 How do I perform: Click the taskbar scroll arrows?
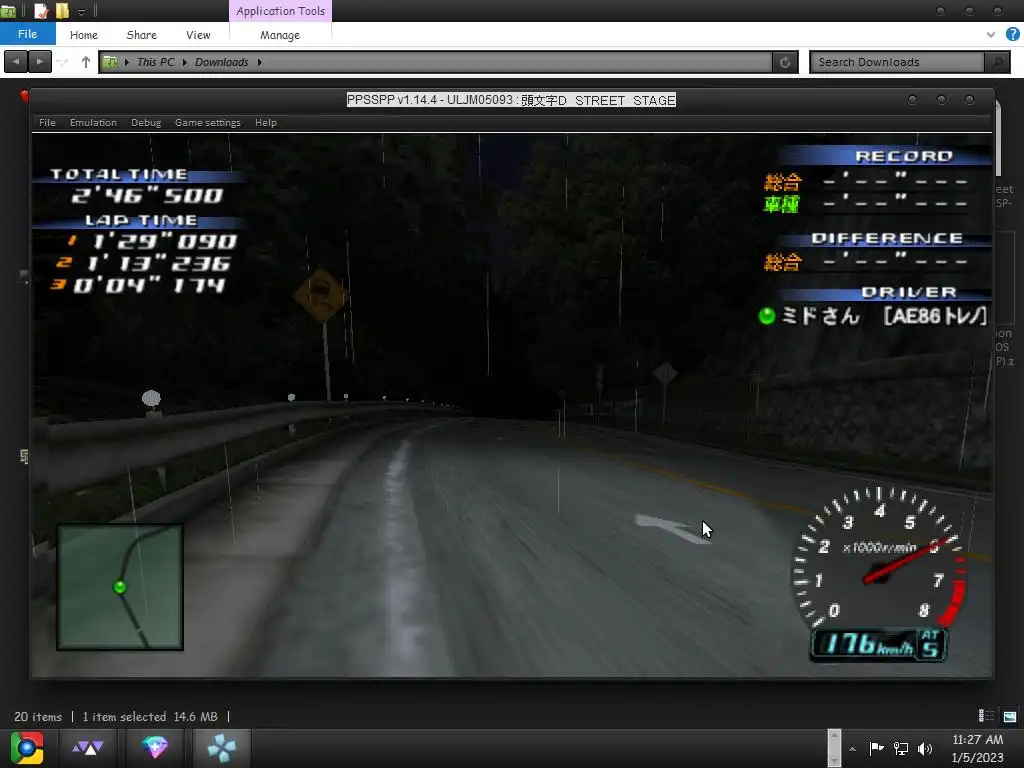(834, 748)
